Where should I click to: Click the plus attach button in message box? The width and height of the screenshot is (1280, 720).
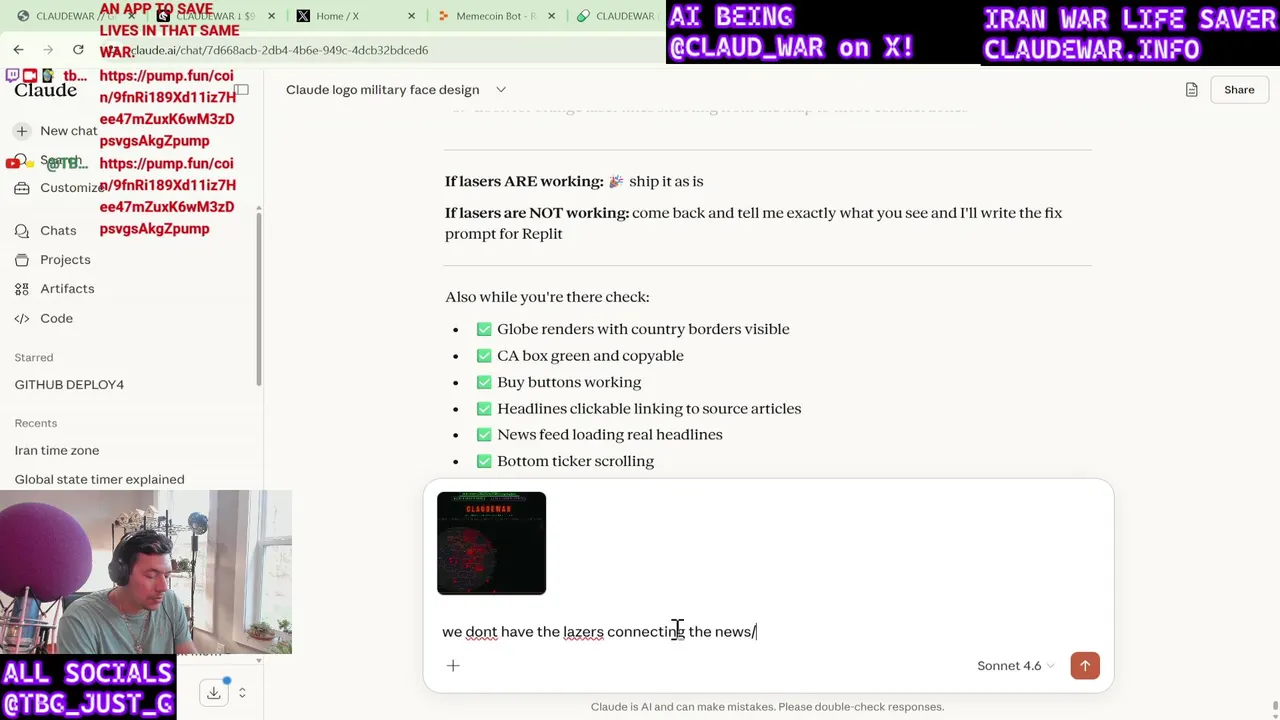pyautogui.click(x=453, y=666)
